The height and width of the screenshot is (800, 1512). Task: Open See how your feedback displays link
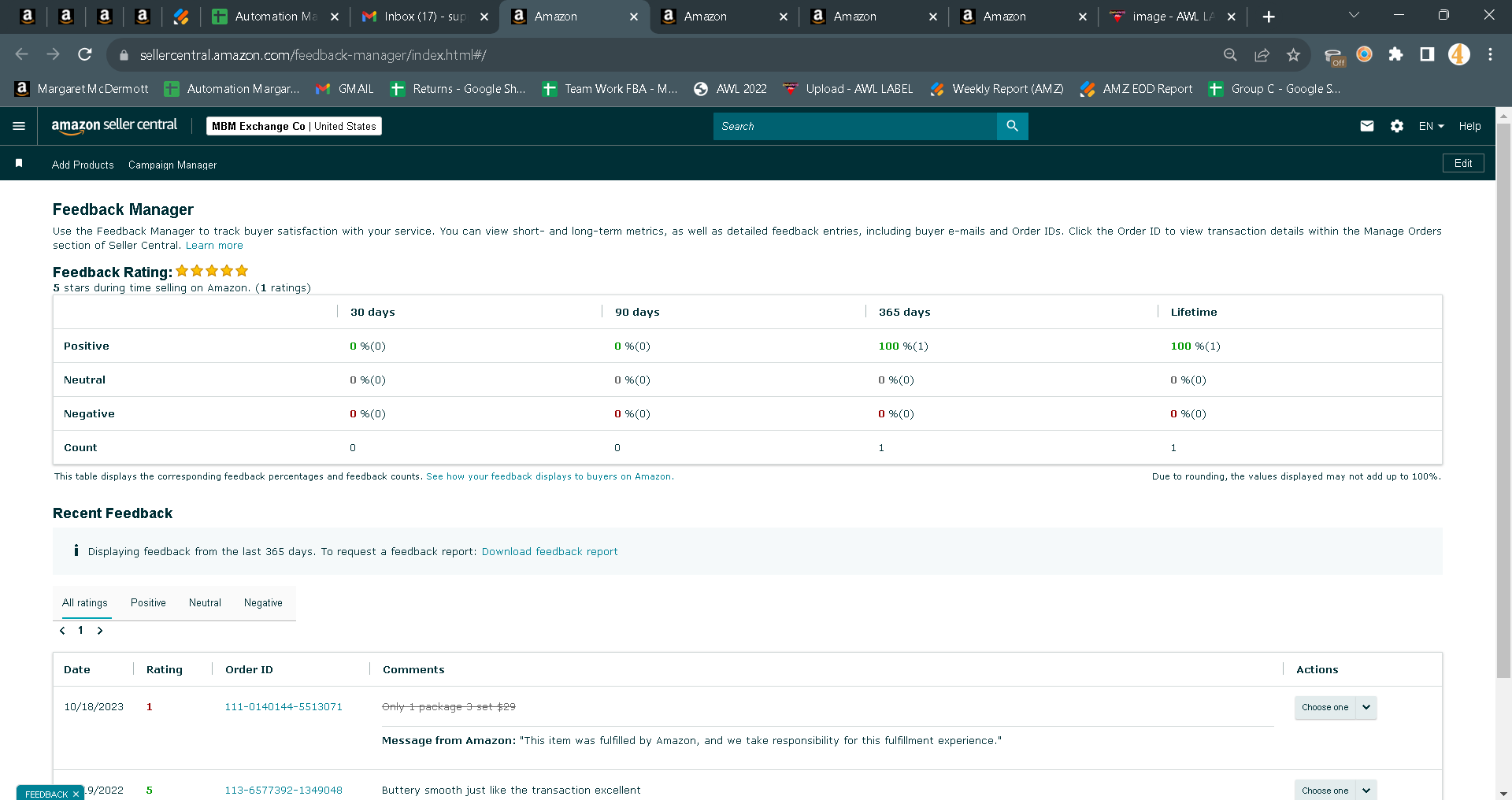click(x=550, y=476)
